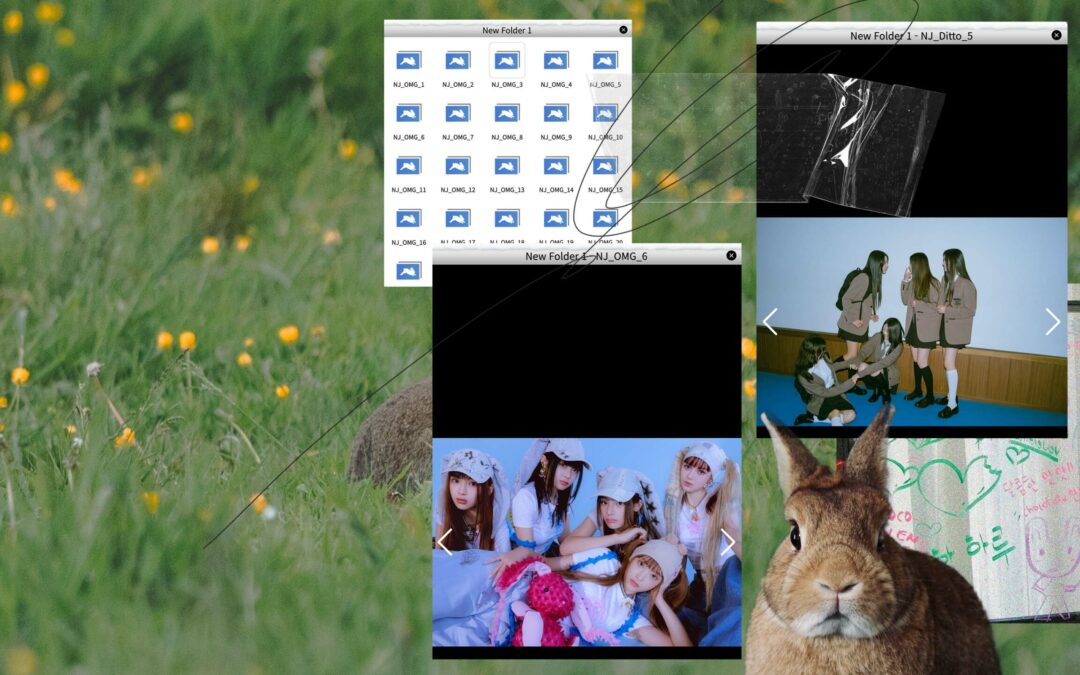
Task: Click the school uniform photo in NJ_Ditto_5
Action: pos(910,320)
